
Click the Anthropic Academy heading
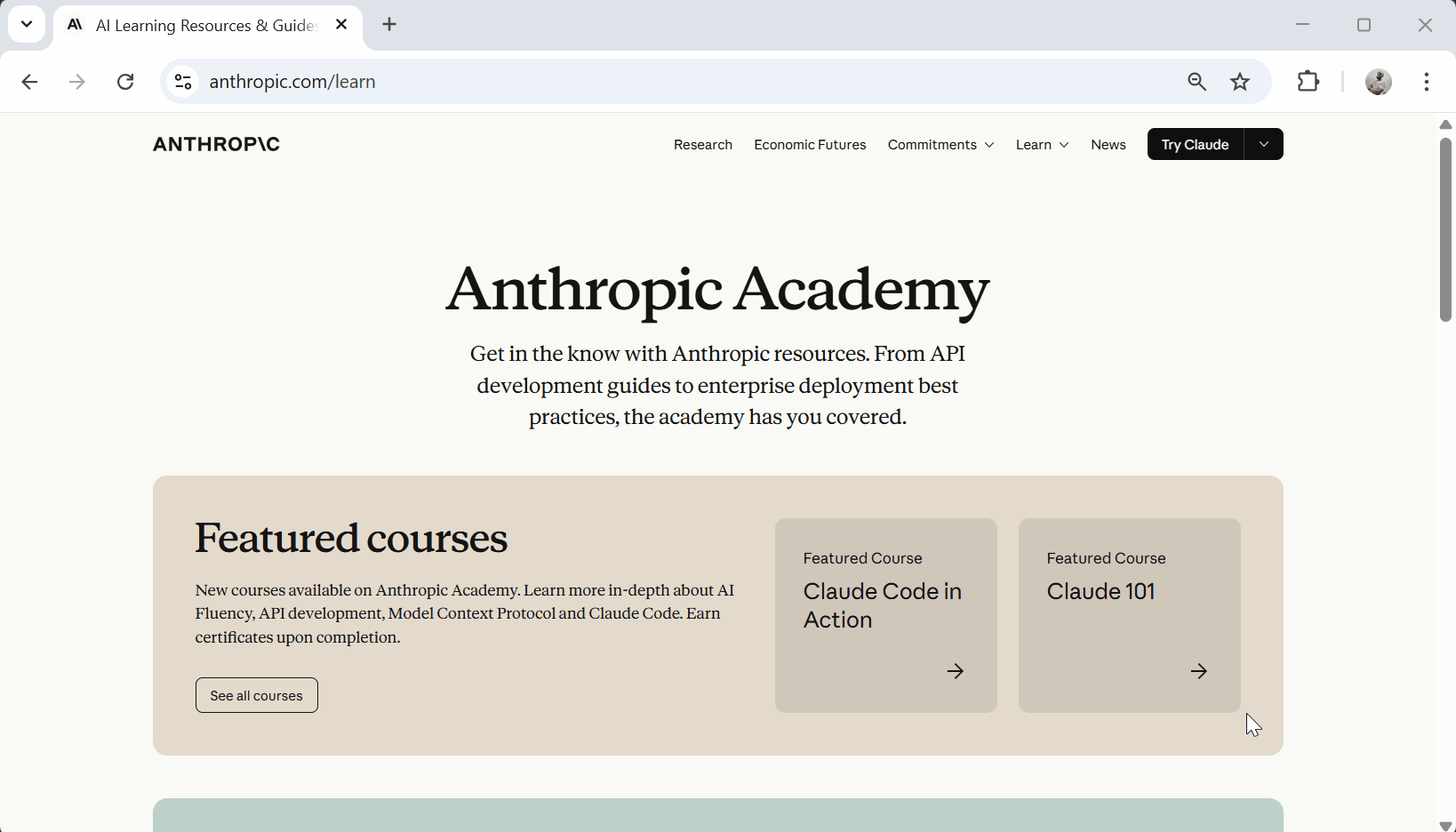[x=717, y=290]
